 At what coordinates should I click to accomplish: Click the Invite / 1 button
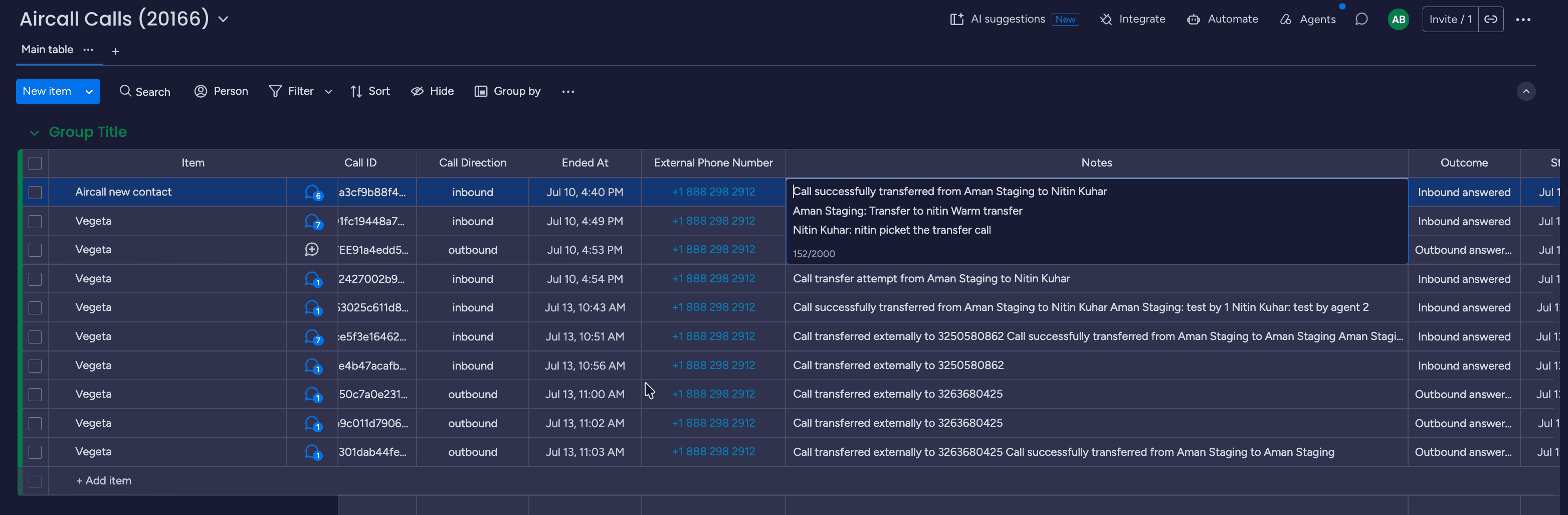tap(1450, 20)
